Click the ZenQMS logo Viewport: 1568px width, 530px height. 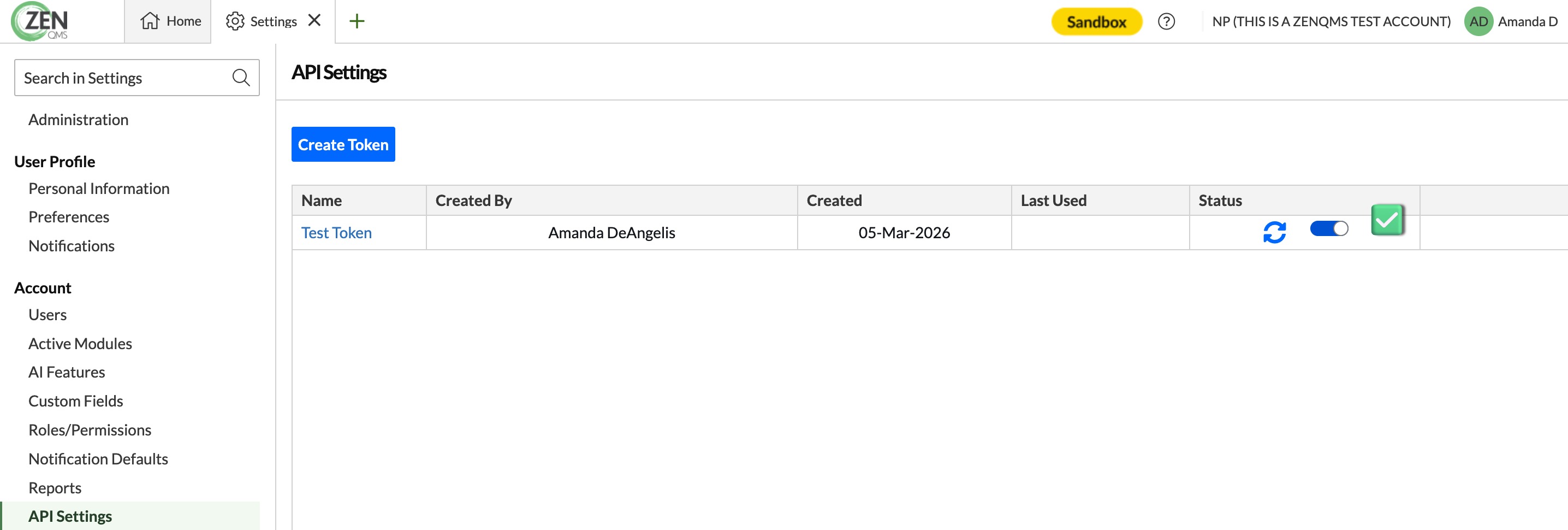40,21
